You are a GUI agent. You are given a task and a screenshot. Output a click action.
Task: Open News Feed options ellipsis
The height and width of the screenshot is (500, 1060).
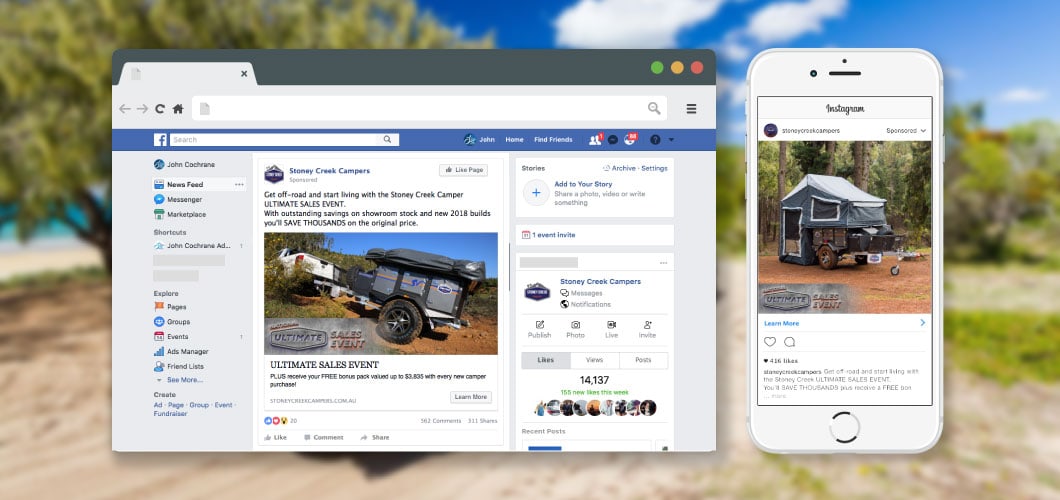pyautogui.click(x=239, y=184)
